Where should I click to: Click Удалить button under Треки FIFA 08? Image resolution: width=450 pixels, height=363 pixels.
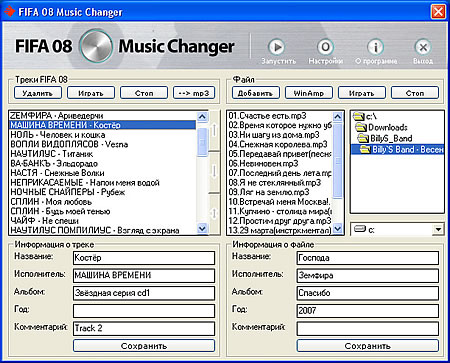point(38,93)
